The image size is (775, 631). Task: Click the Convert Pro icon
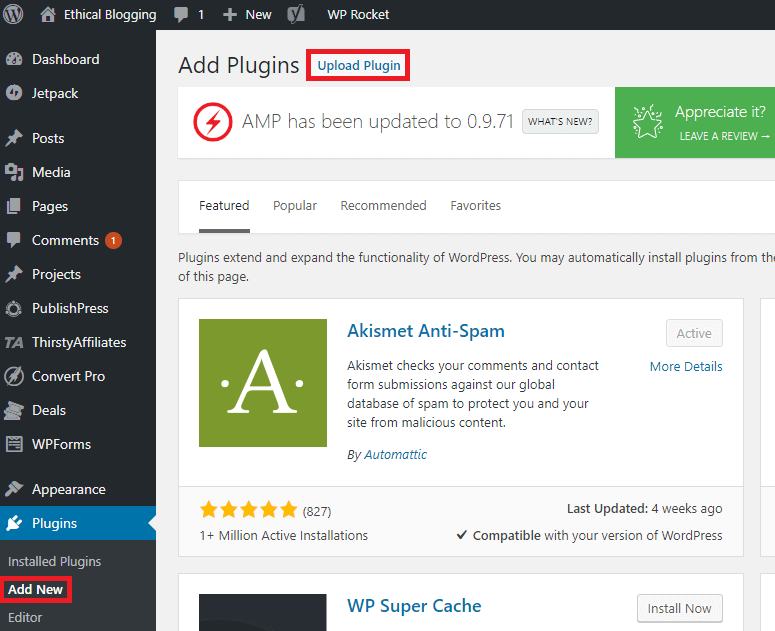coord(14,376)
